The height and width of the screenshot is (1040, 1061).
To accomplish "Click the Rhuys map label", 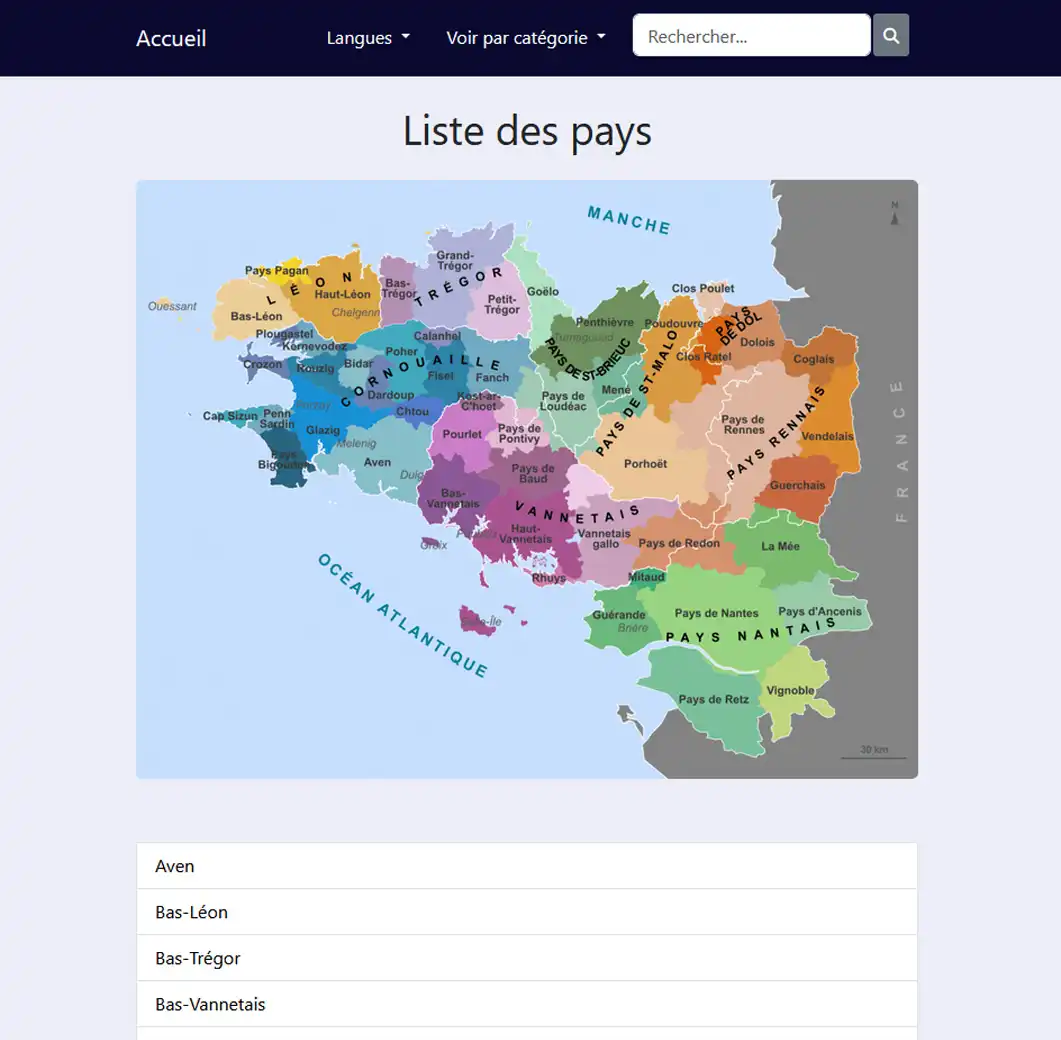I will pos(548,579).
